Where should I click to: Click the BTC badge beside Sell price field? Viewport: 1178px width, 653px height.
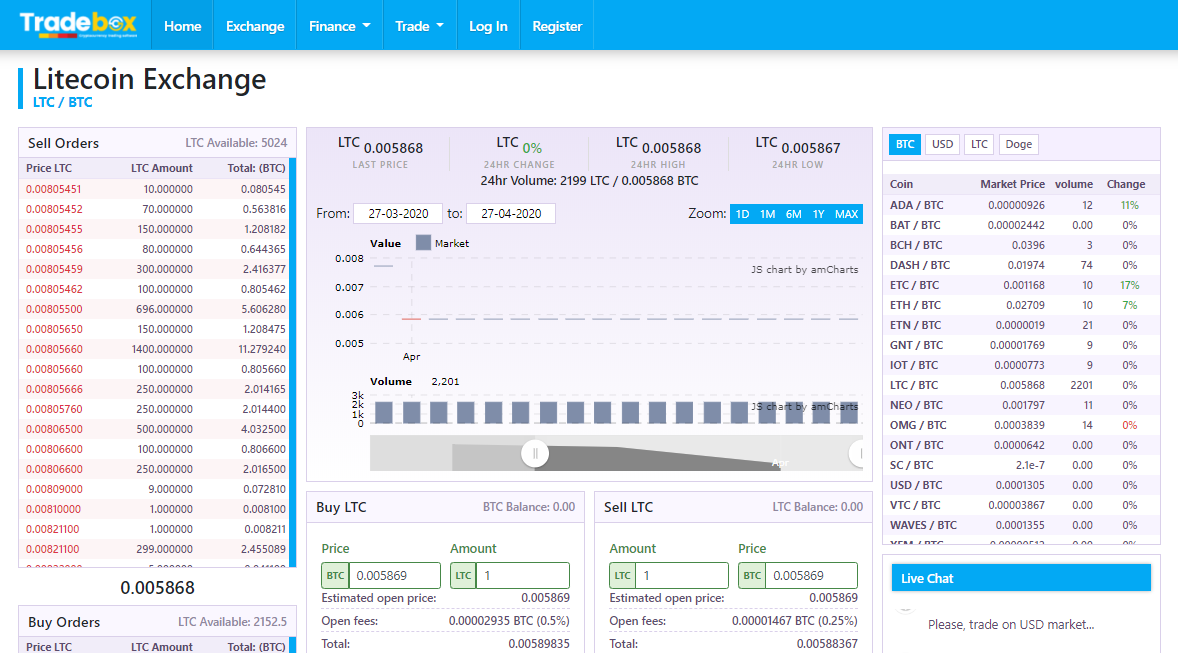(x=752, y=576)
